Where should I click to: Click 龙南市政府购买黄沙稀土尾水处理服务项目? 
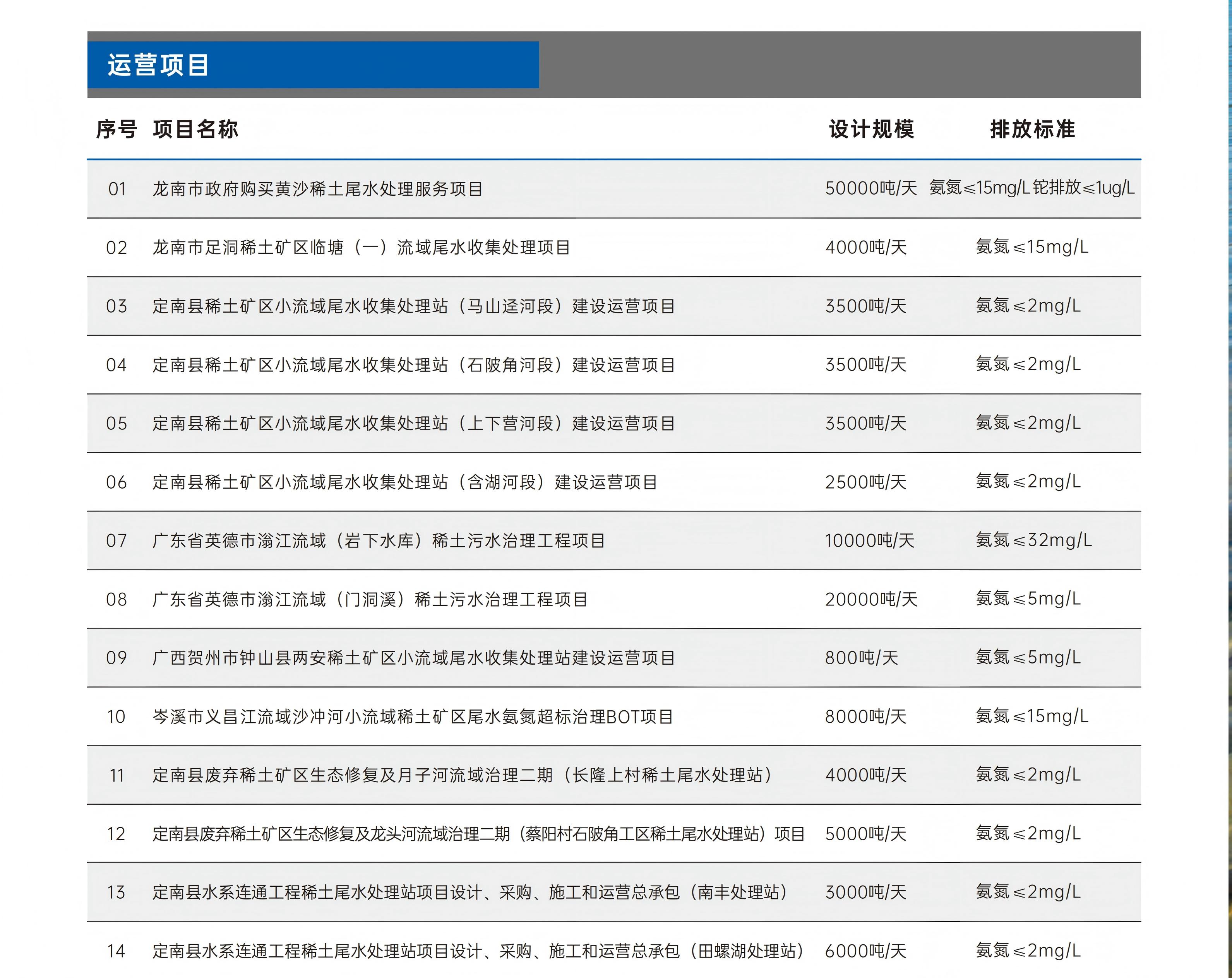point(318,189)
